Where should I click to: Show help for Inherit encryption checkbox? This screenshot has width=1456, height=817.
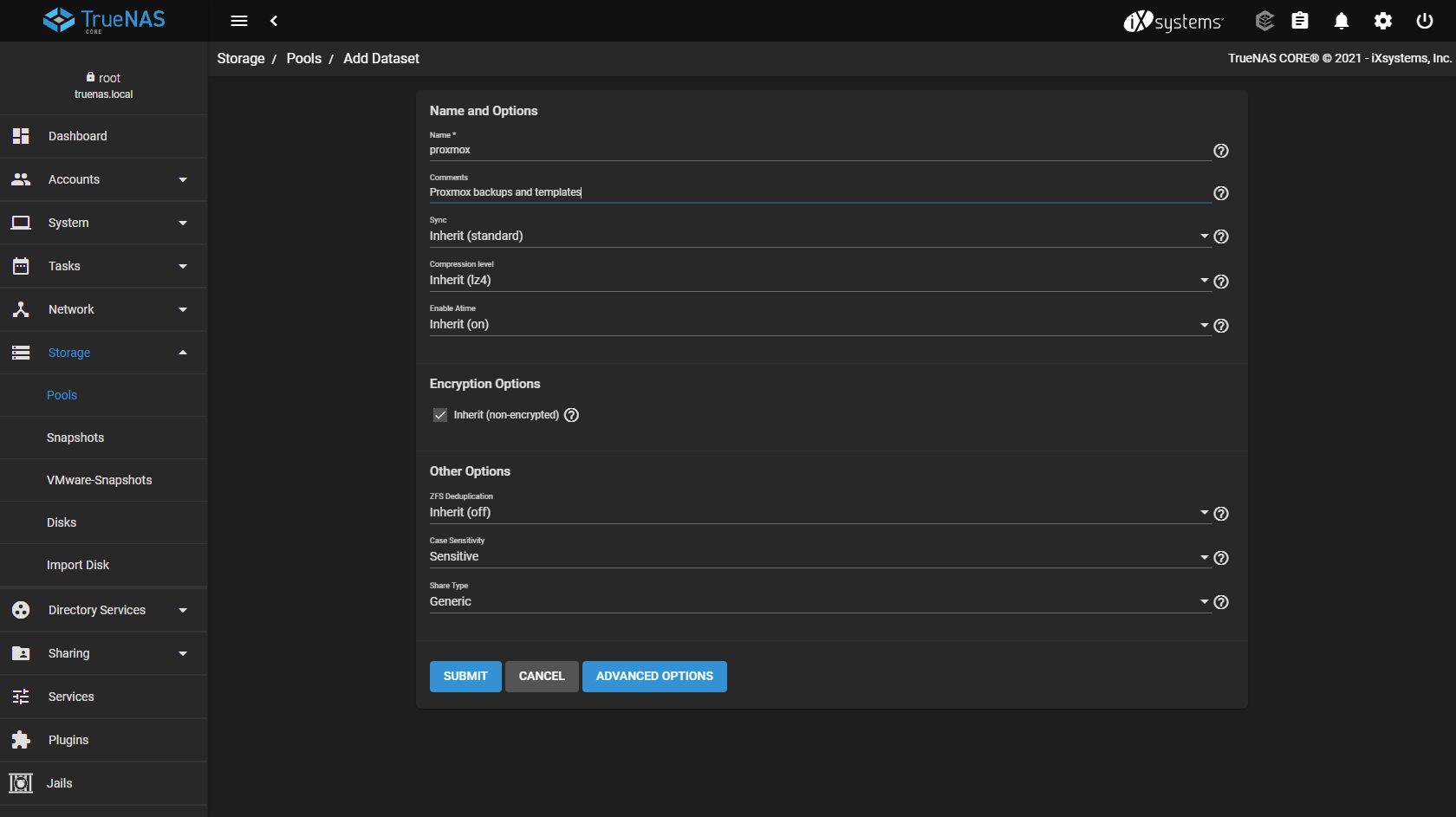coord(571,415)
